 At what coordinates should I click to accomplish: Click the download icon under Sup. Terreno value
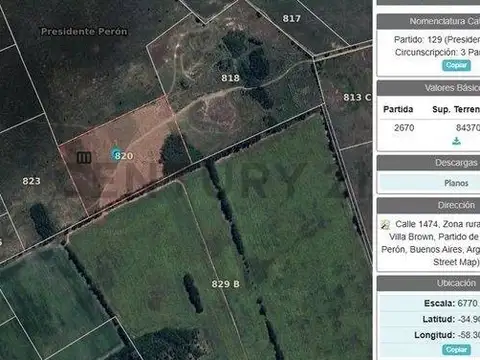point(456,141)
